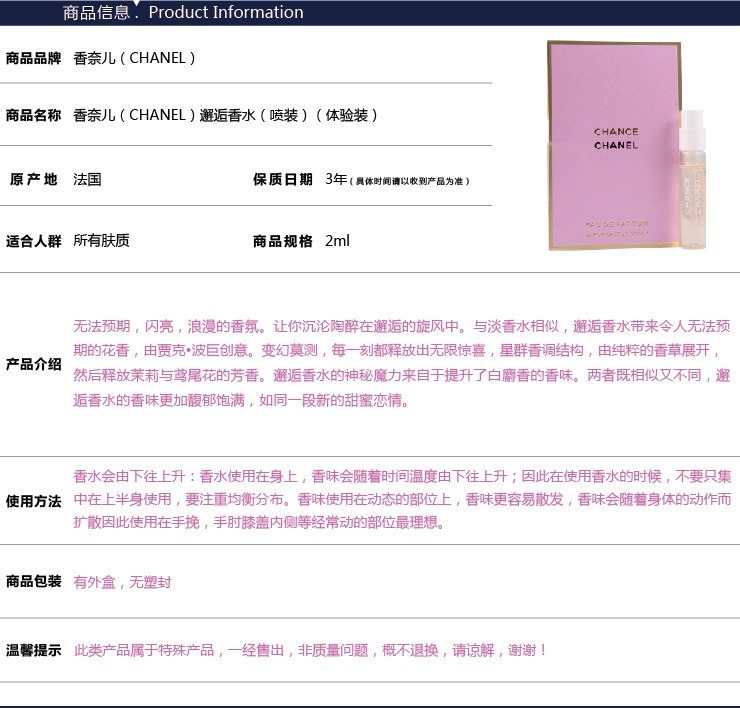Click usage line starting 中在上半身使用
Viewport: 740px width, 708px height.
click(x=402, y=499)
